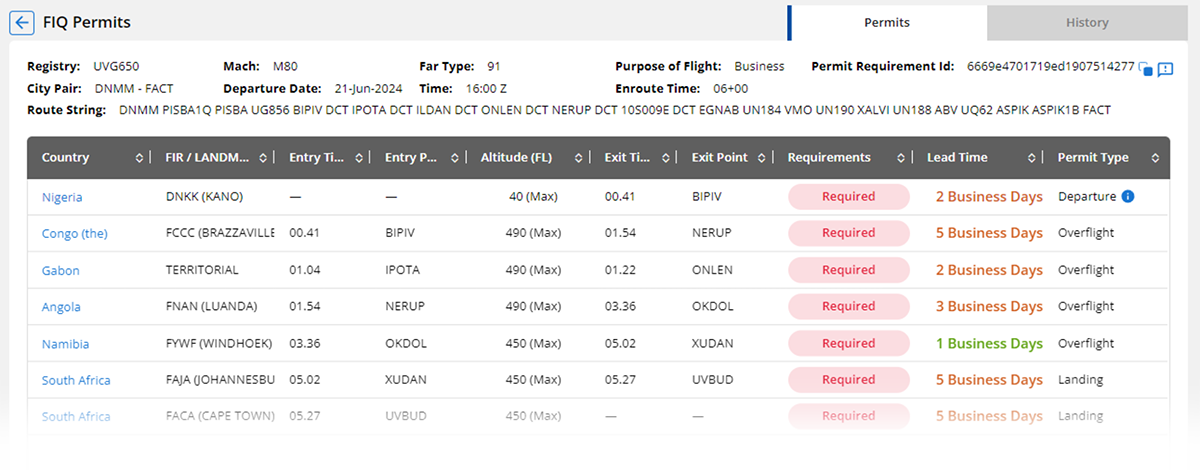Sort by Country column arrows

point(138,158)
